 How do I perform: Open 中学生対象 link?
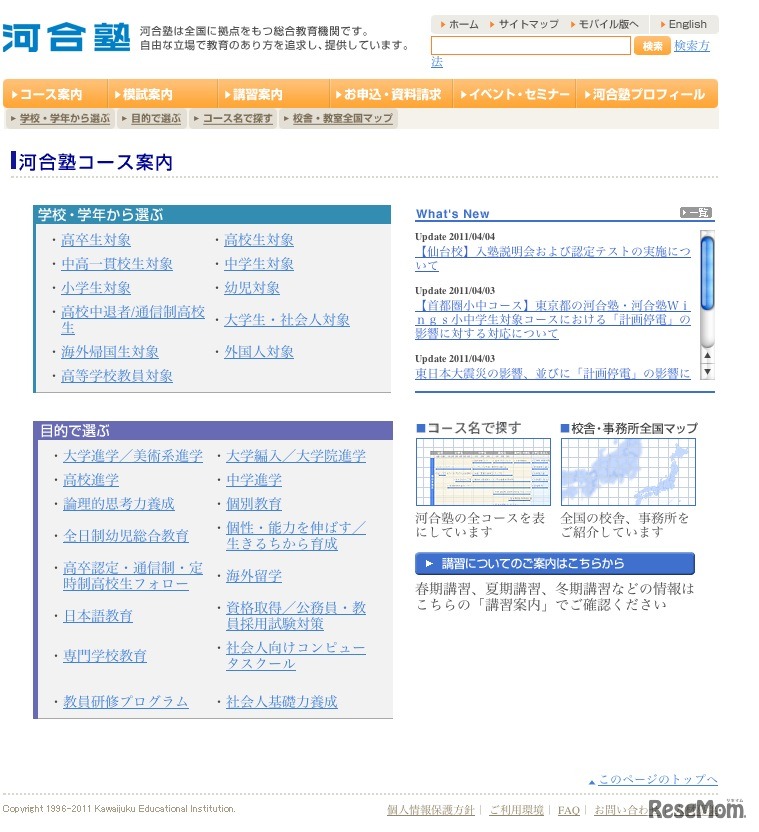pos(258,264)
